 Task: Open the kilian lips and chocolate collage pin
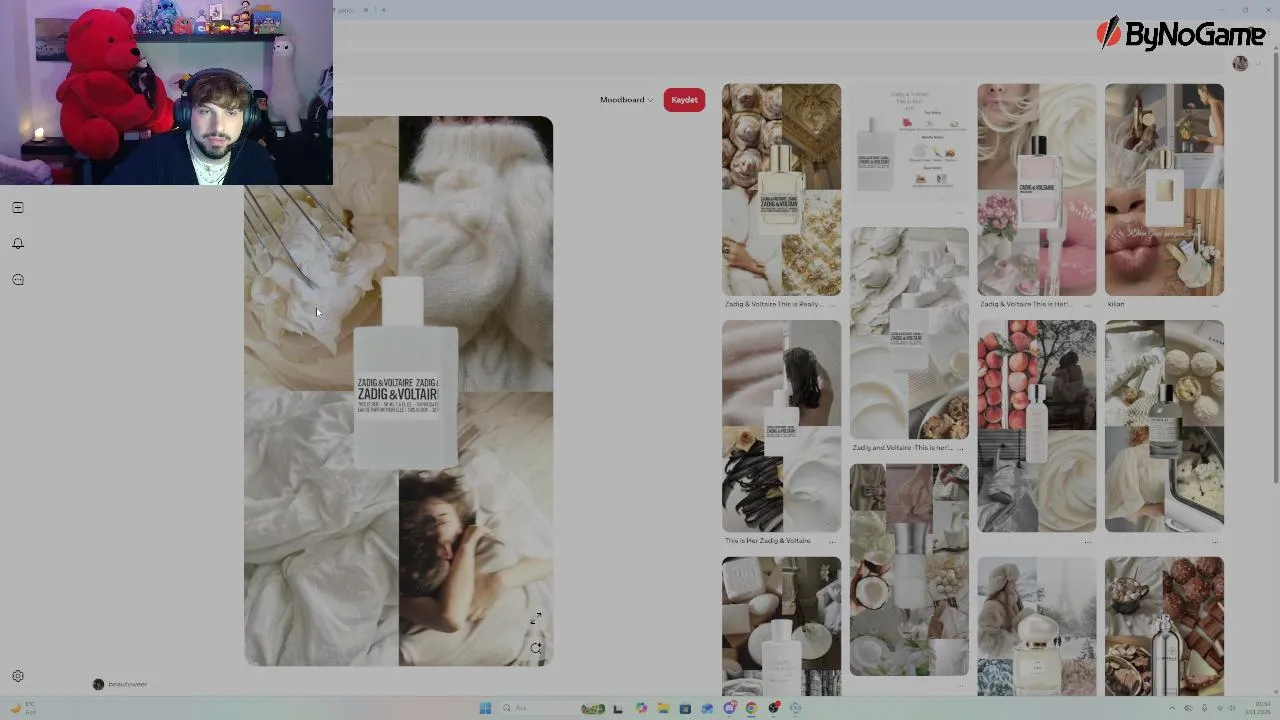[x=1164, y=189]
